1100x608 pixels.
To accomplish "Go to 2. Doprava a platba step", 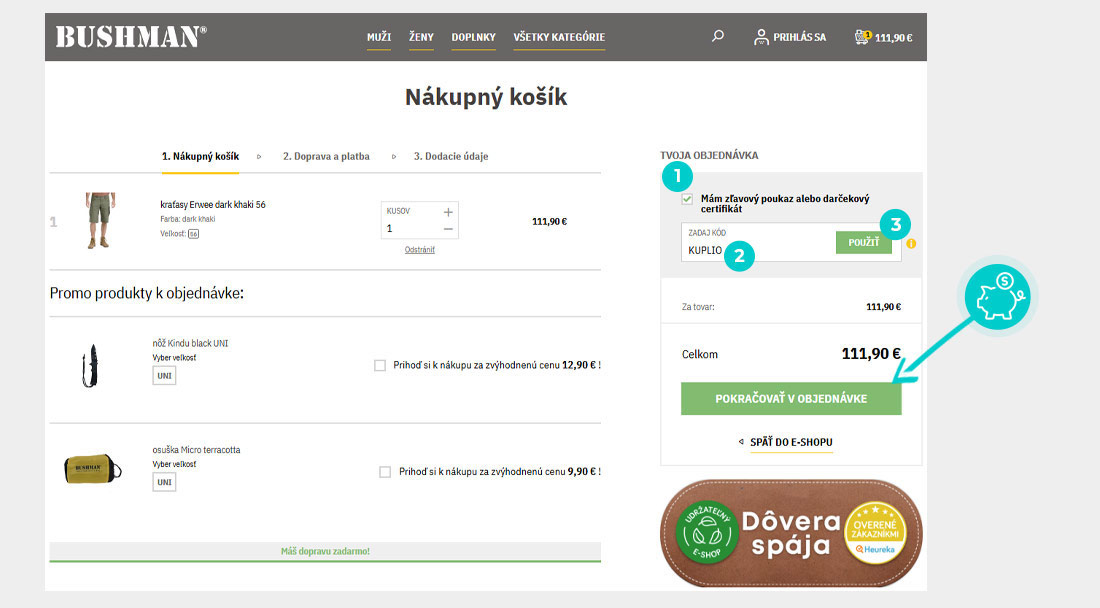I will click(x=326, y=156).
